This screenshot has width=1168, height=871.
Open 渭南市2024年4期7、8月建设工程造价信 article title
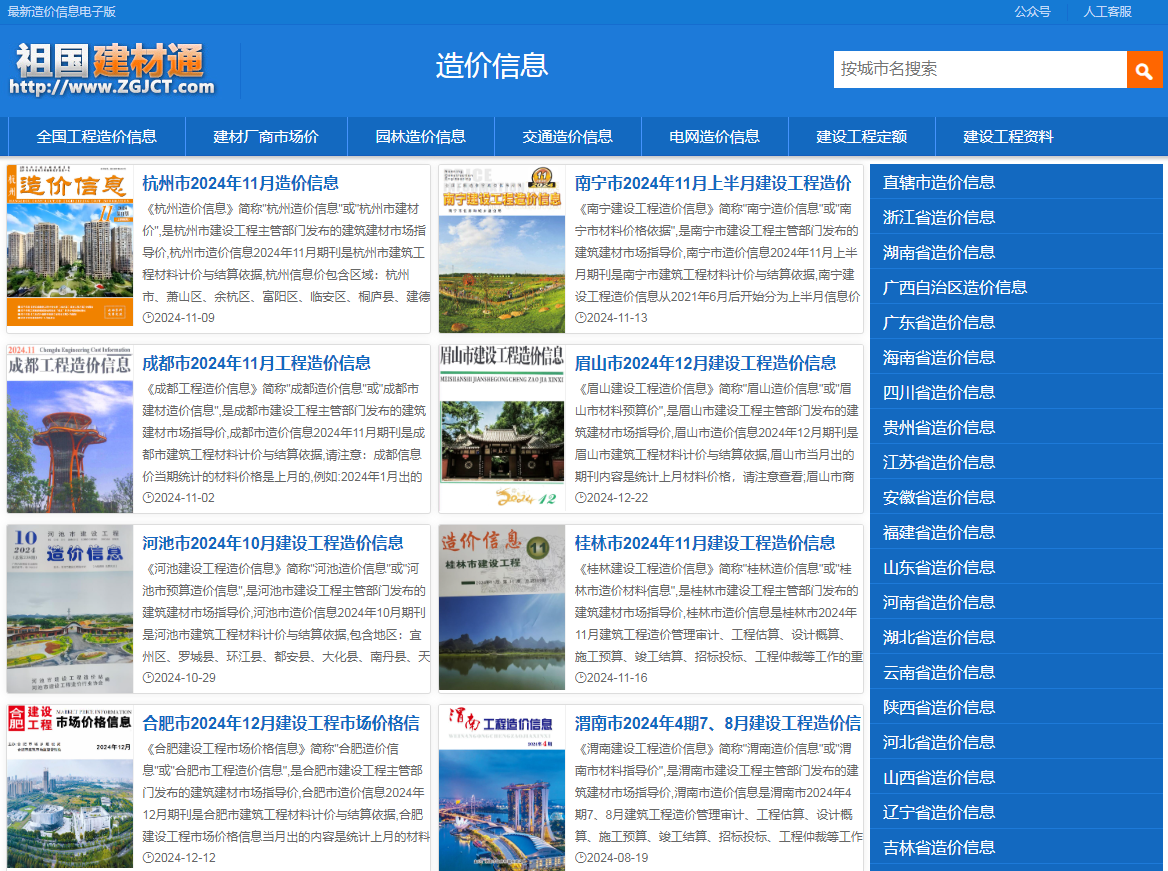point(717,723)
